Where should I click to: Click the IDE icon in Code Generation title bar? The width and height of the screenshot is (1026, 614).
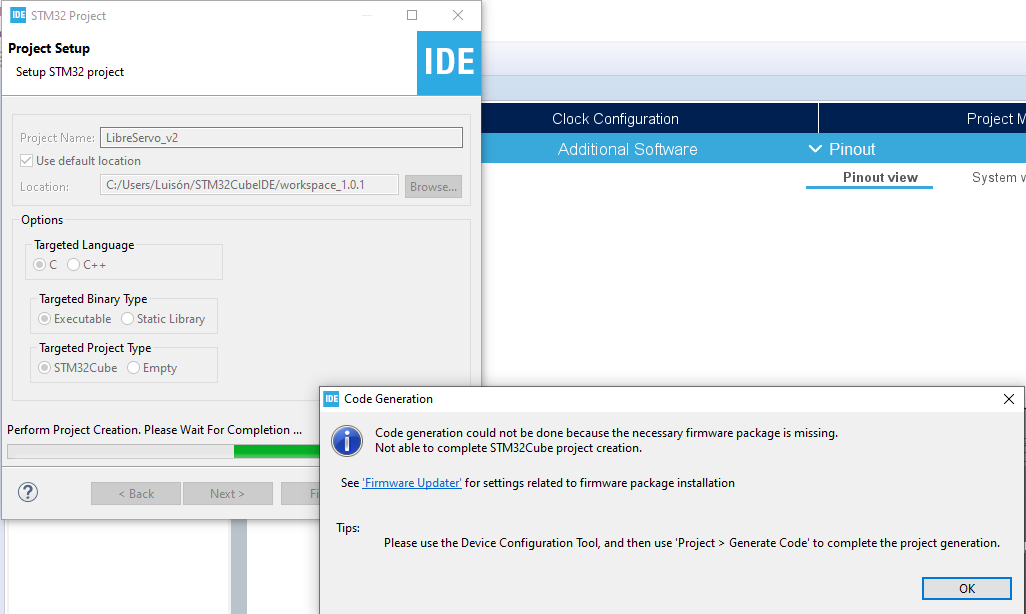tap(332, 399)
